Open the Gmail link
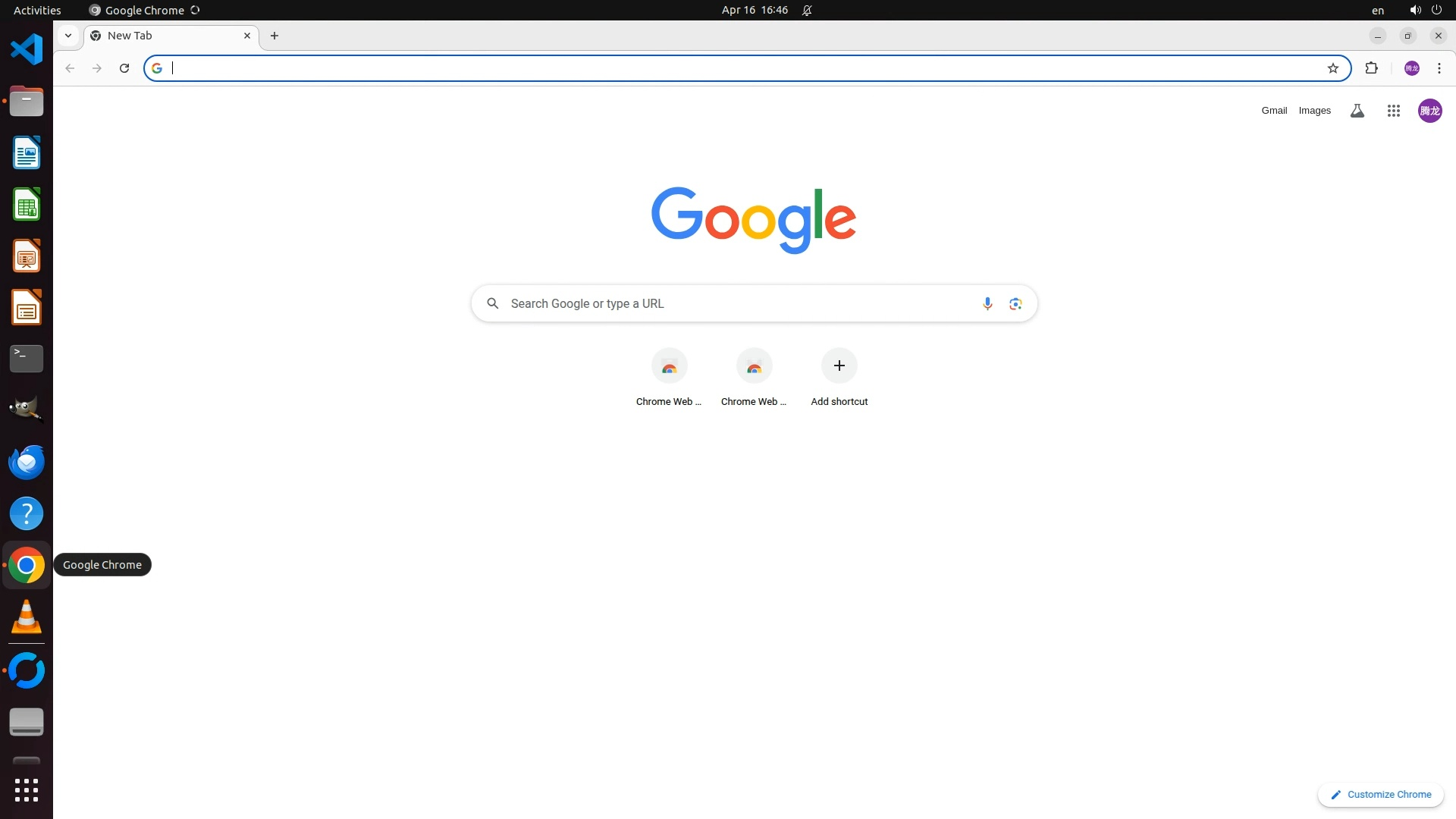The height and width of the screenshot is (819, 1456). tap(1274, 111)
